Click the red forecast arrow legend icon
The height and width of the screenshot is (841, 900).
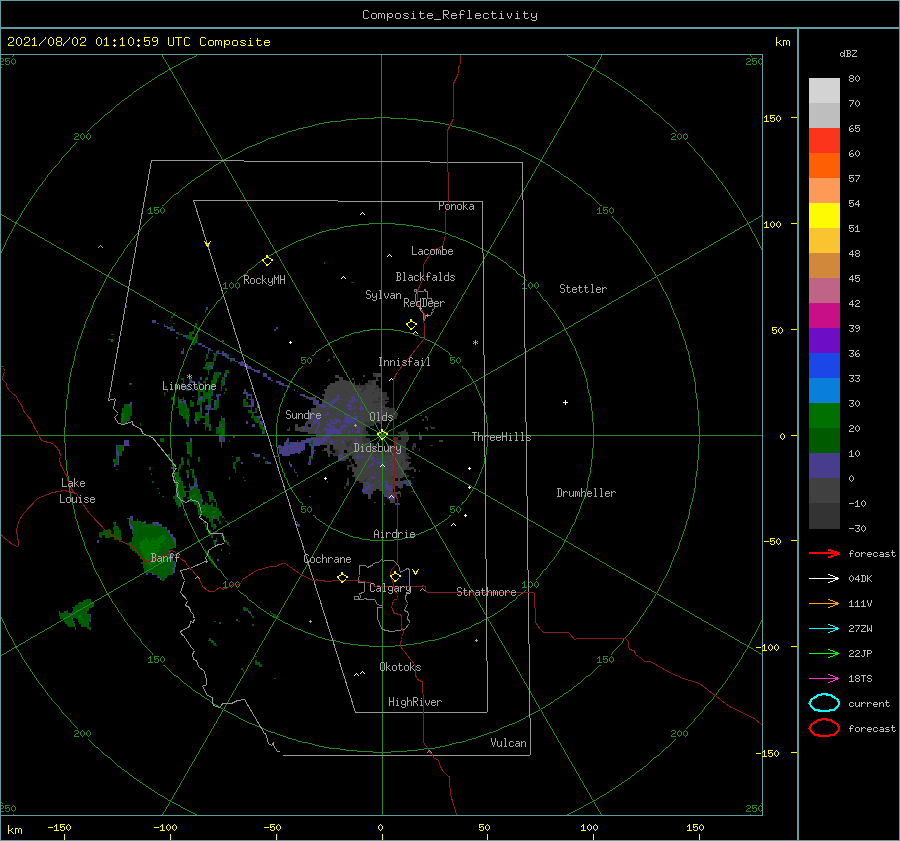tap(824, 553)
